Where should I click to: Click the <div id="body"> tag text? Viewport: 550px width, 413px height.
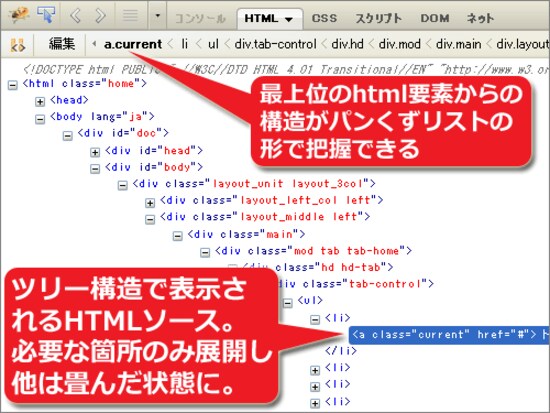tap(154, 167)
